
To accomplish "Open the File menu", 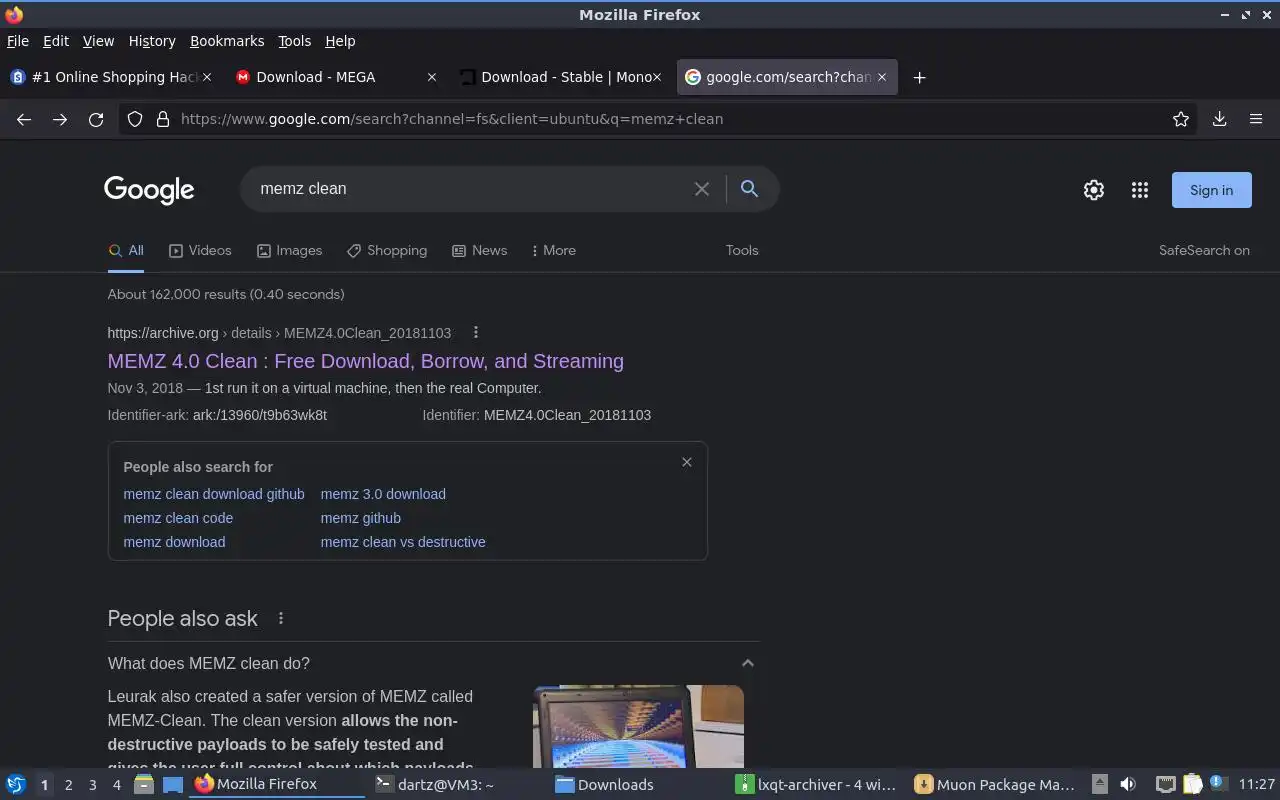I will click(x=18, y=41).
